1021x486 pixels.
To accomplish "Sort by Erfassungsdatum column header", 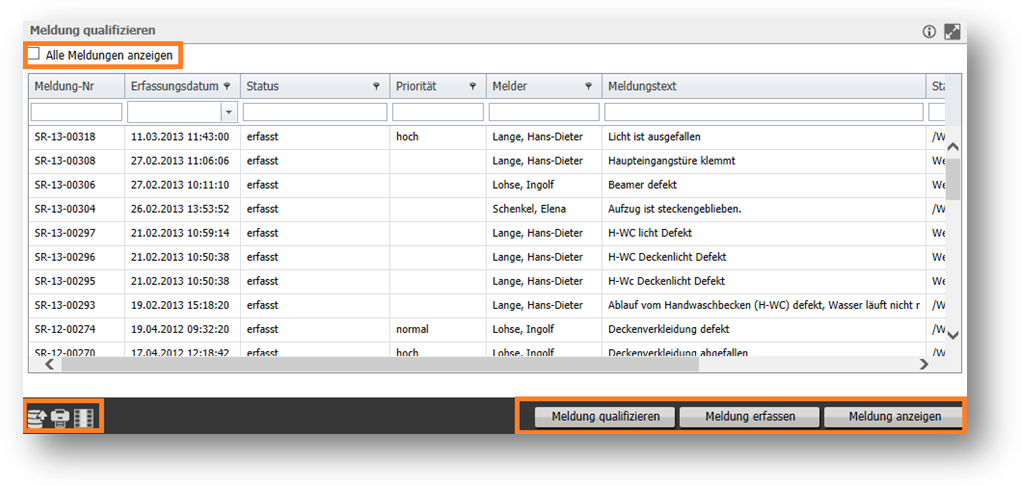I will pyautogui.click(x=182, y=86).
